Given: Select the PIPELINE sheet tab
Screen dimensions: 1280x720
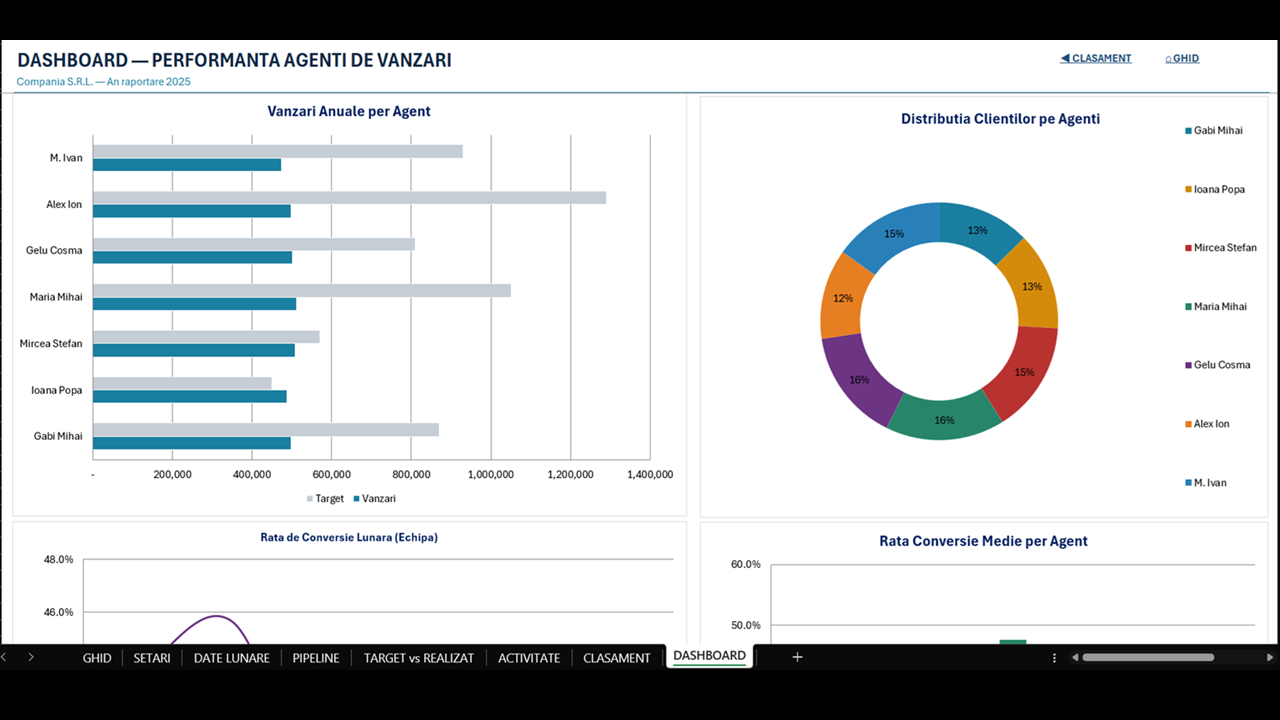Looking at the screenshot, I should click(x=316, y=658).
